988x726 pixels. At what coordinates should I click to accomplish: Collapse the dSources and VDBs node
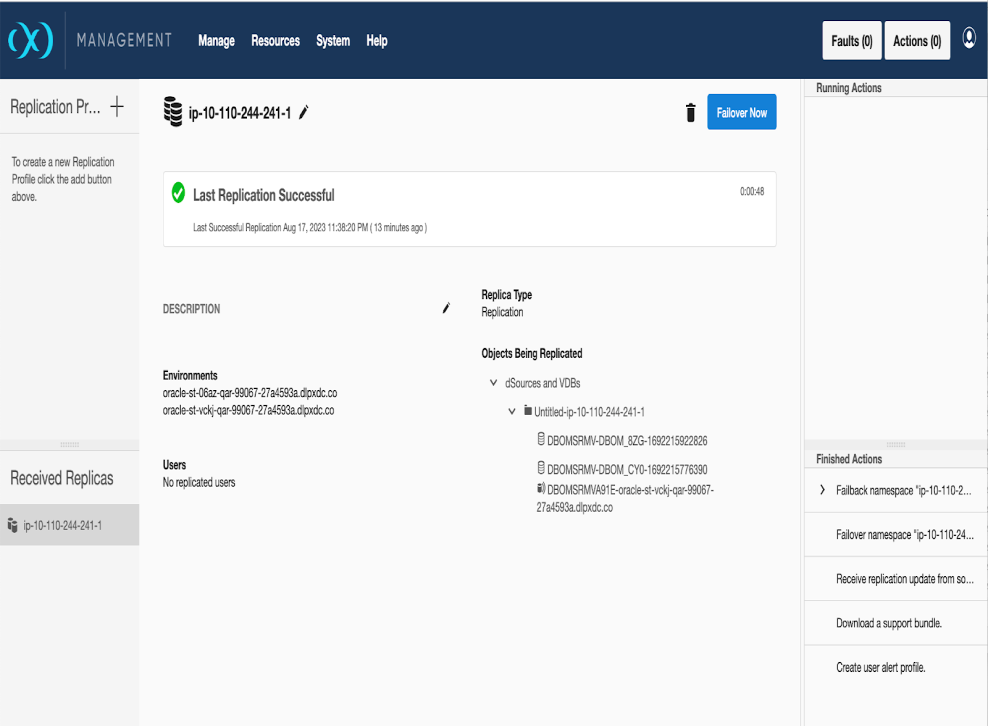[x=494, y=383]
